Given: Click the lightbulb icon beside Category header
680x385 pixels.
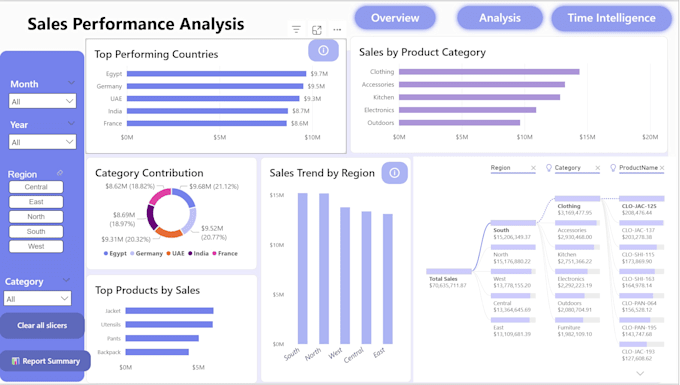Looking at the screenshot, I should coord(549,168).
